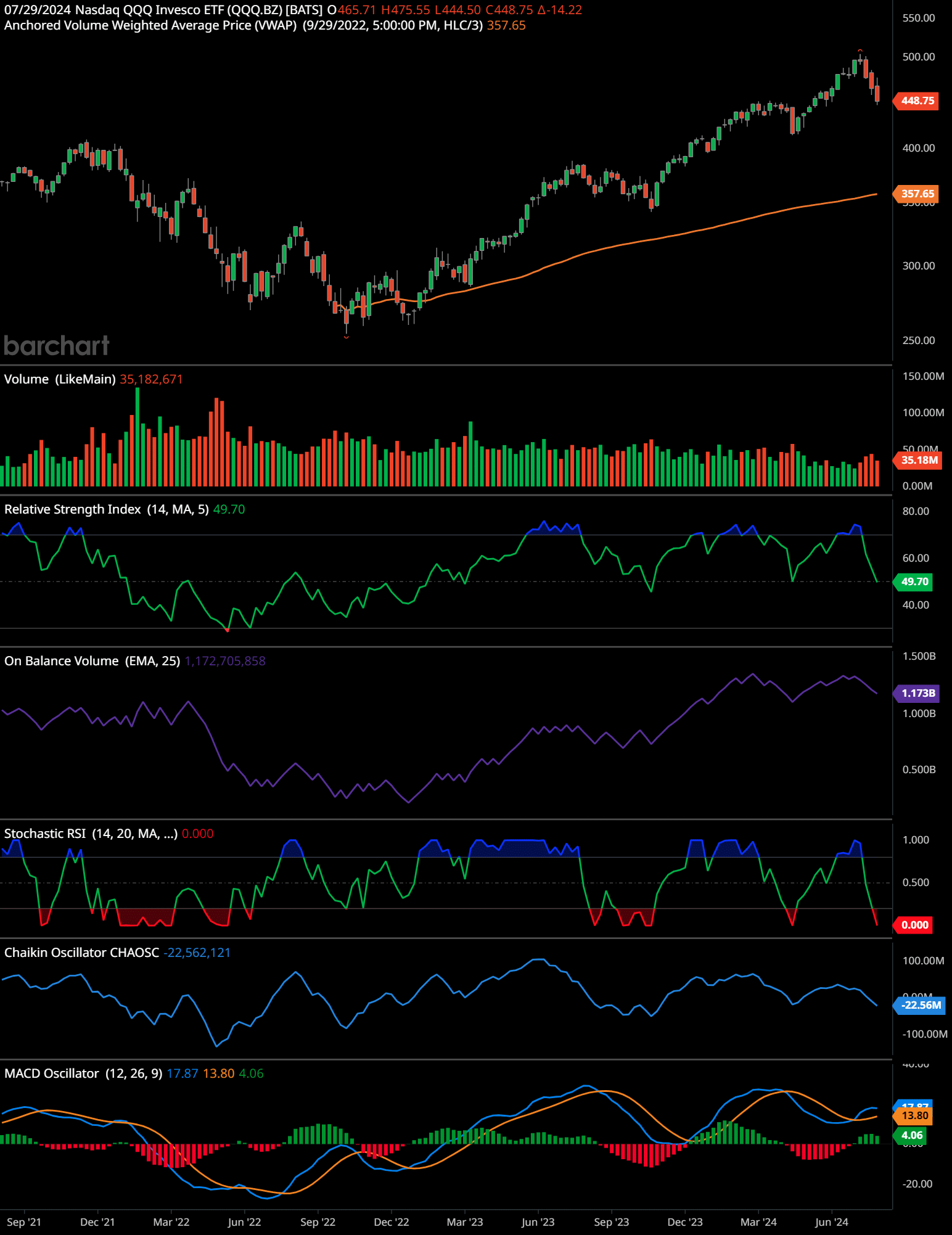Click the H475.55 high value in header
Viewport: 952px width, 1235px height.
pyautogui.click(x=405, y=10)
